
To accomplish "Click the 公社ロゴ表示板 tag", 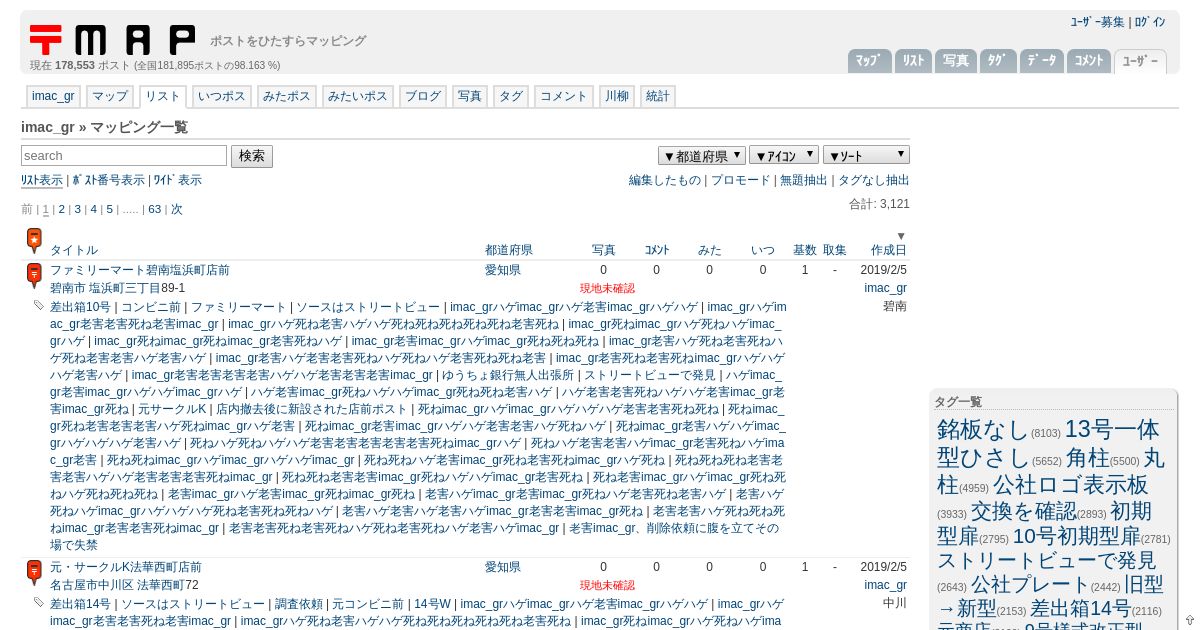I will click(1070, 485).
